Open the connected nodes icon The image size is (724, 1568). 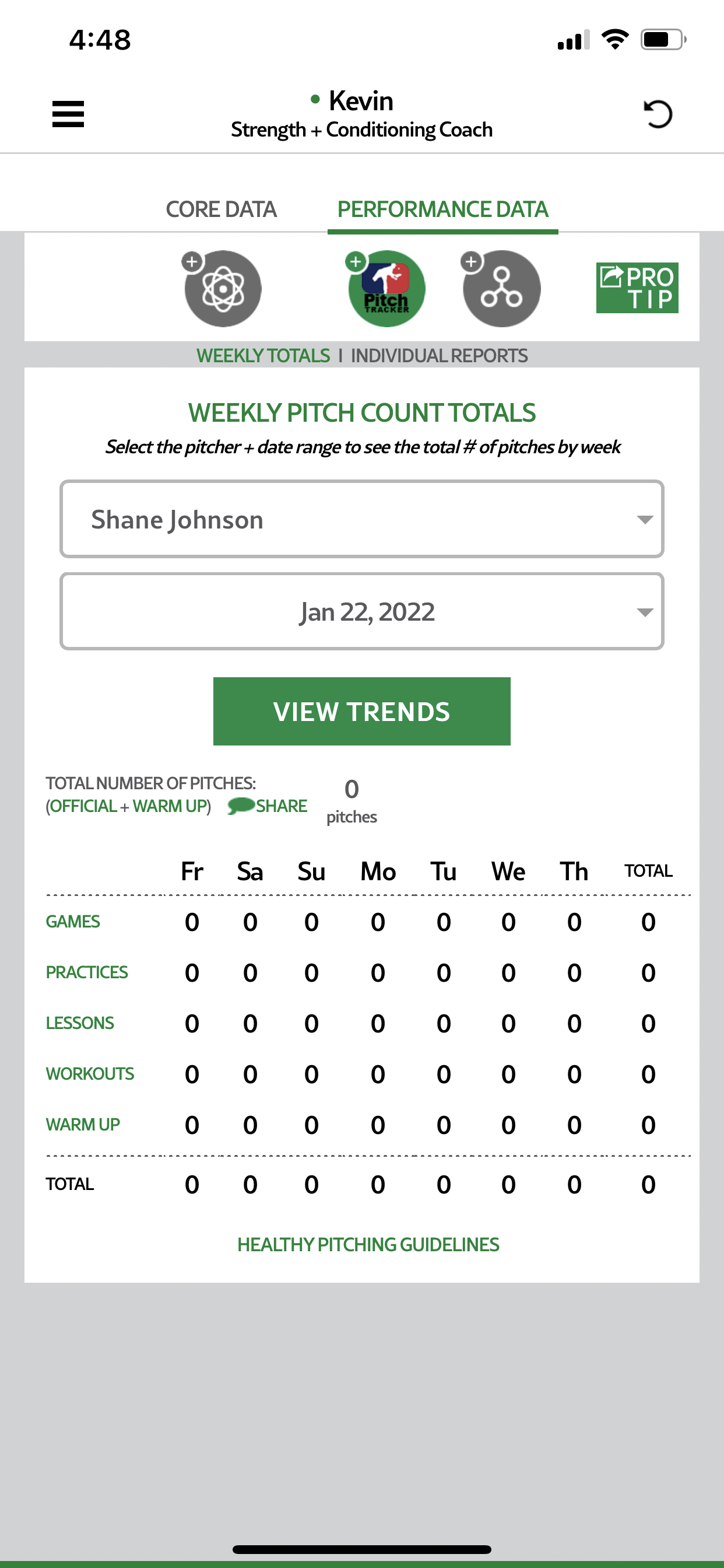501,289
